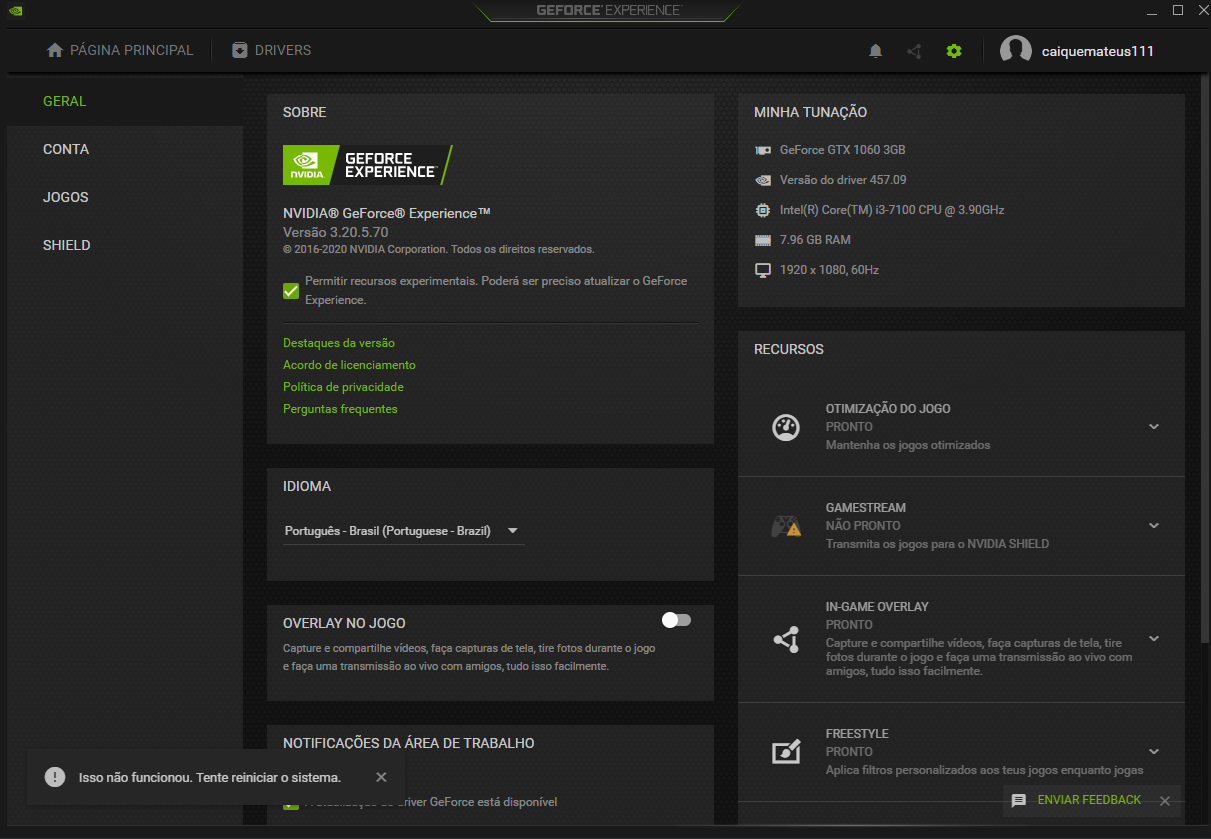The height and width of the screenshot is (839, 1211).
Task: Click the GeForce Experience logo in Sobre
Action: [368, 165]
